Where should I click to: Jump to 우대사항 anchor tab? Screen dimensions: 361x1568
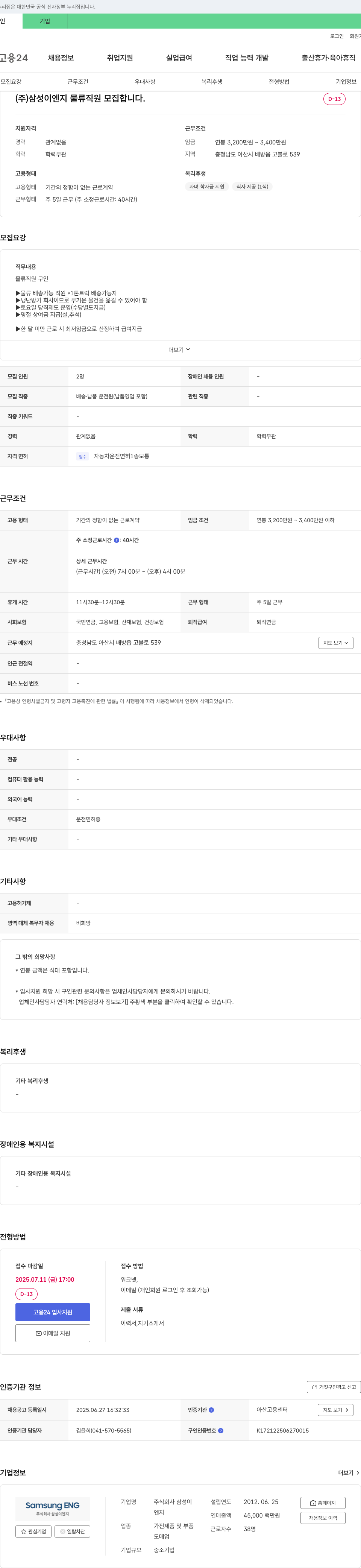pyautogui.click(x=145, y=82)
